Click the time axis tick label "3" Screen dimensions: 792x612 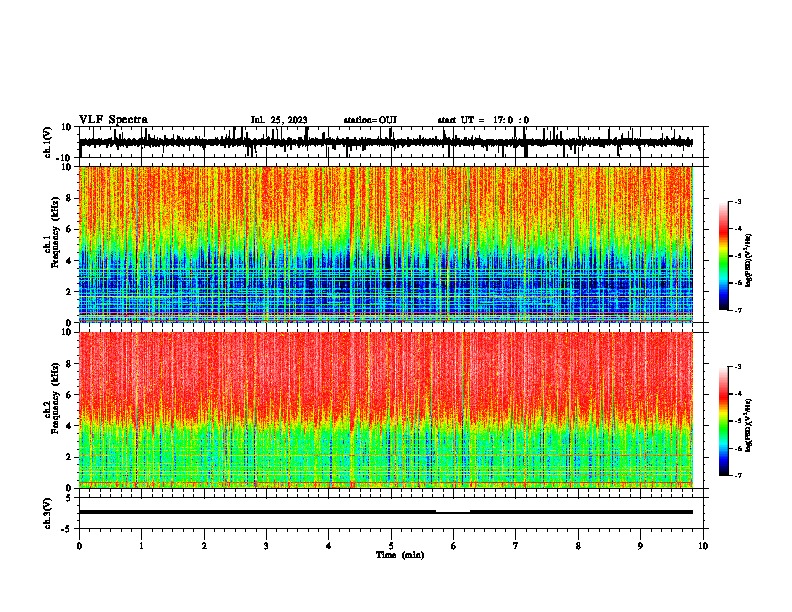[x=266, y=546]
